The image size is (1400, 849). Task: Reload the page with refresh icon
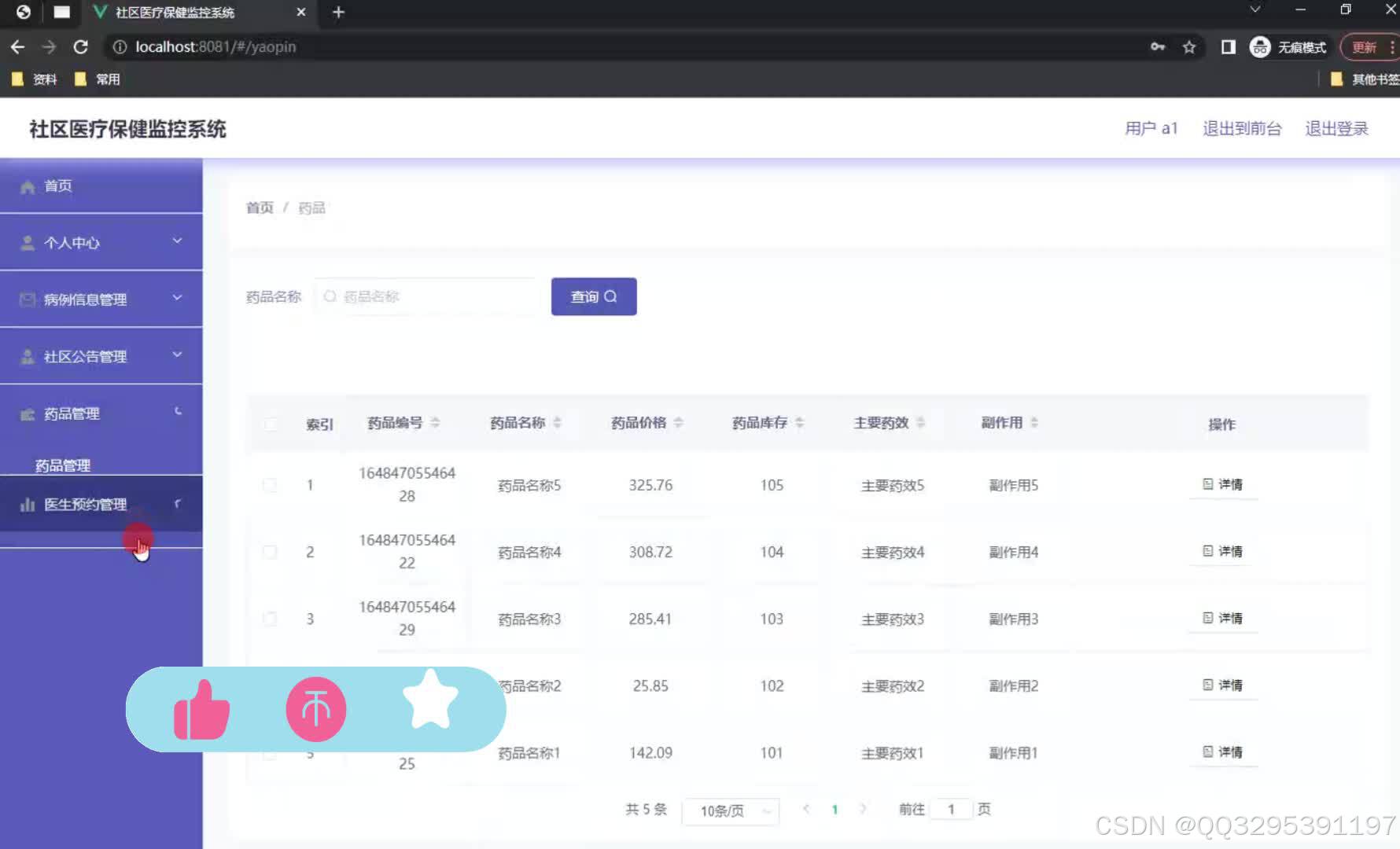tap(80, 47)
